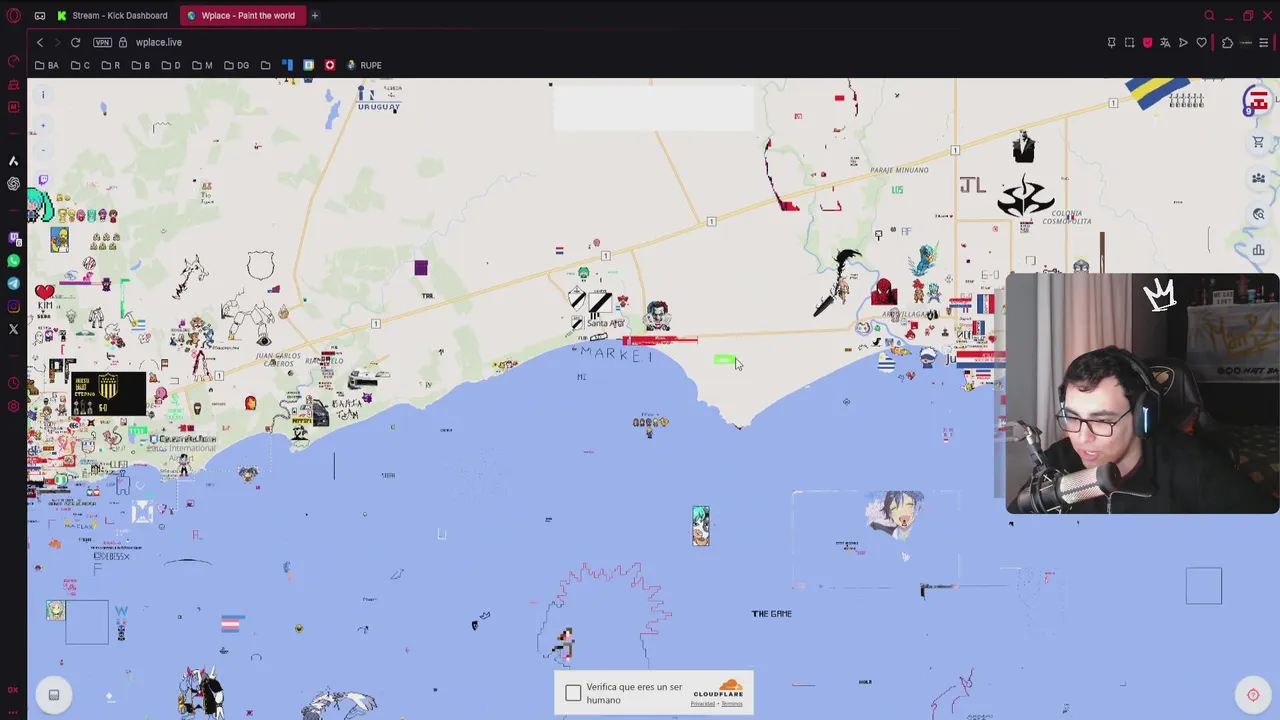This screenshot has height=720, width=1280.
Task: Open Telegram sidebar messenger
Action: (14, 284)
